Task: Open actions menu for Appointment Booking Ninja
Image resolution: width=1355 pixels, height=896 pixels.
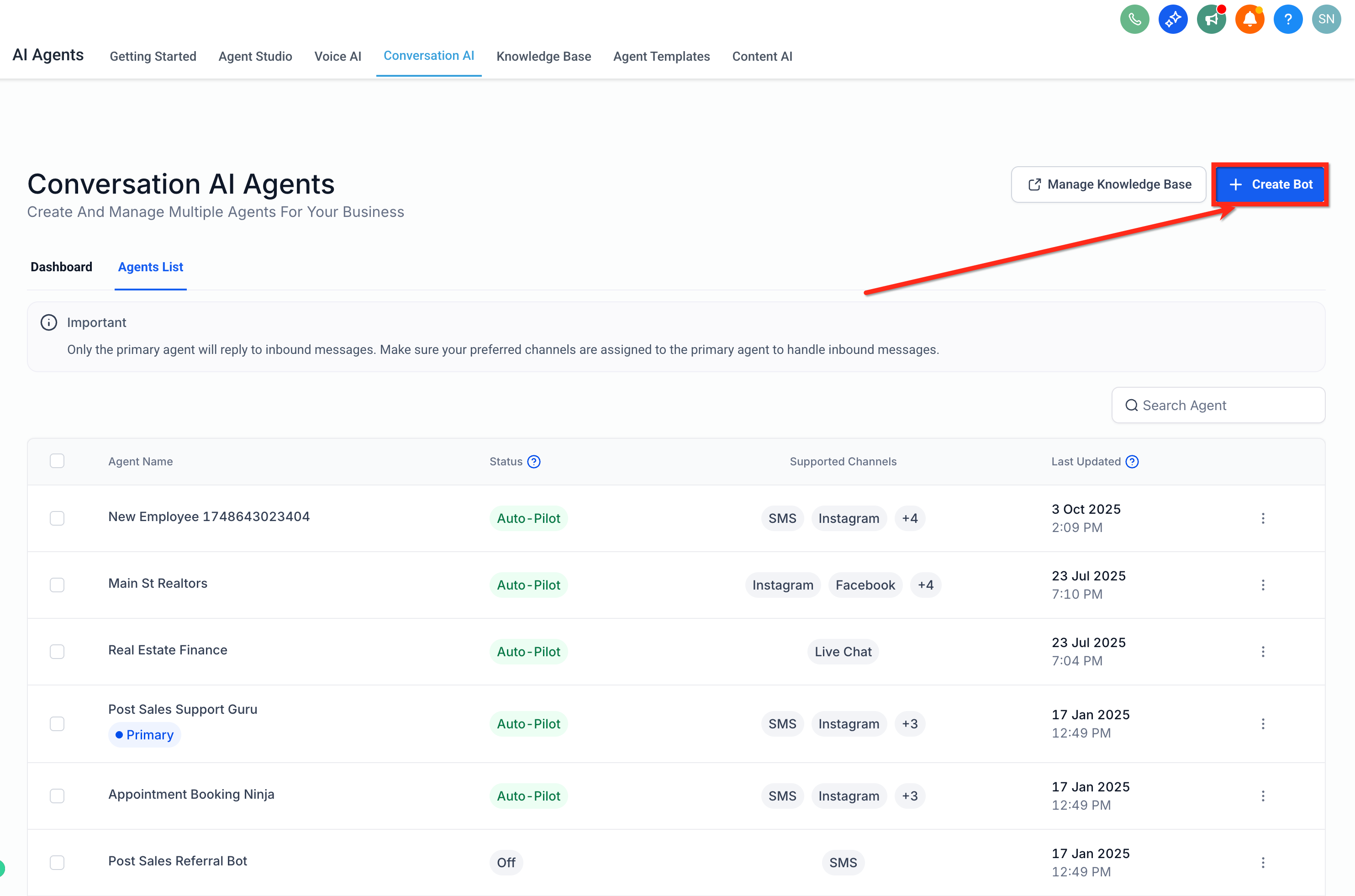Action: click(1263, 796)
